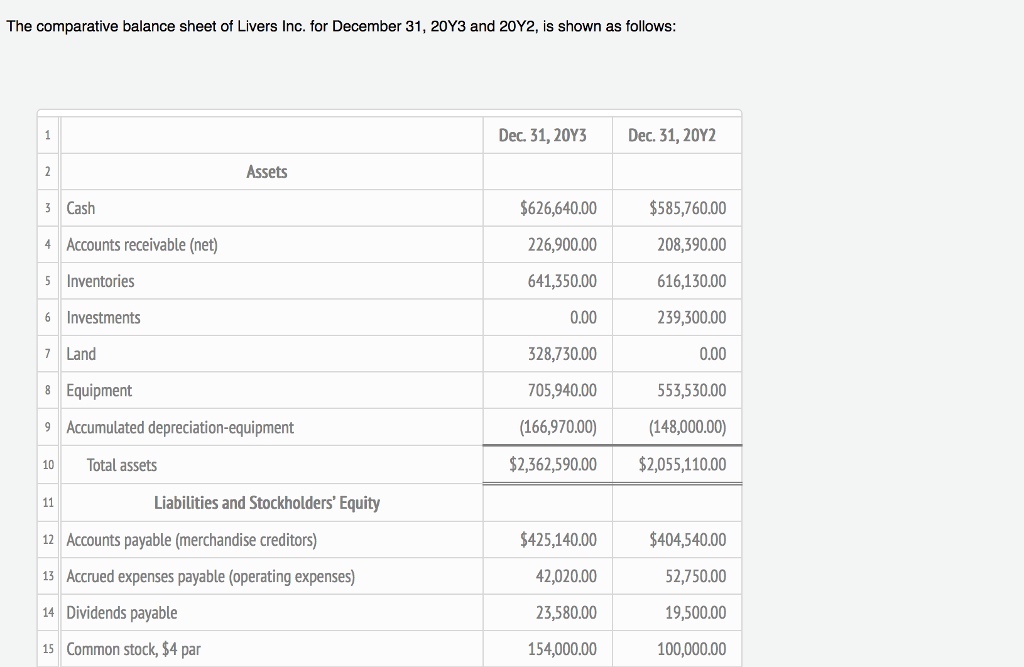Click Common stock, $4 par label

(x=134, y=649)
